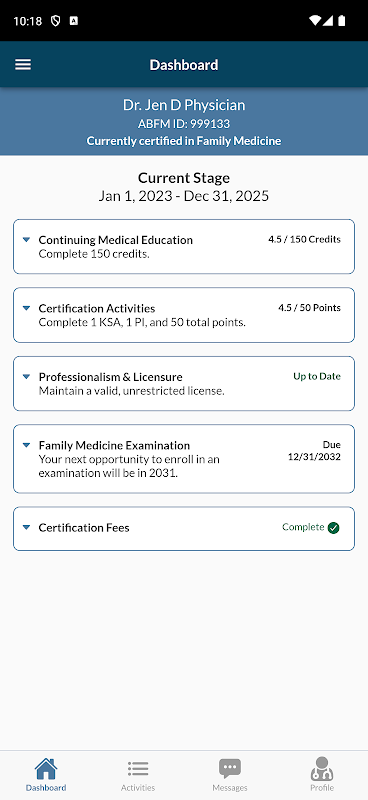Image resolution: width=368 pixels, height=800 pixels.
Task: Tap the battery icon in status bar
Action: point(341,21)
